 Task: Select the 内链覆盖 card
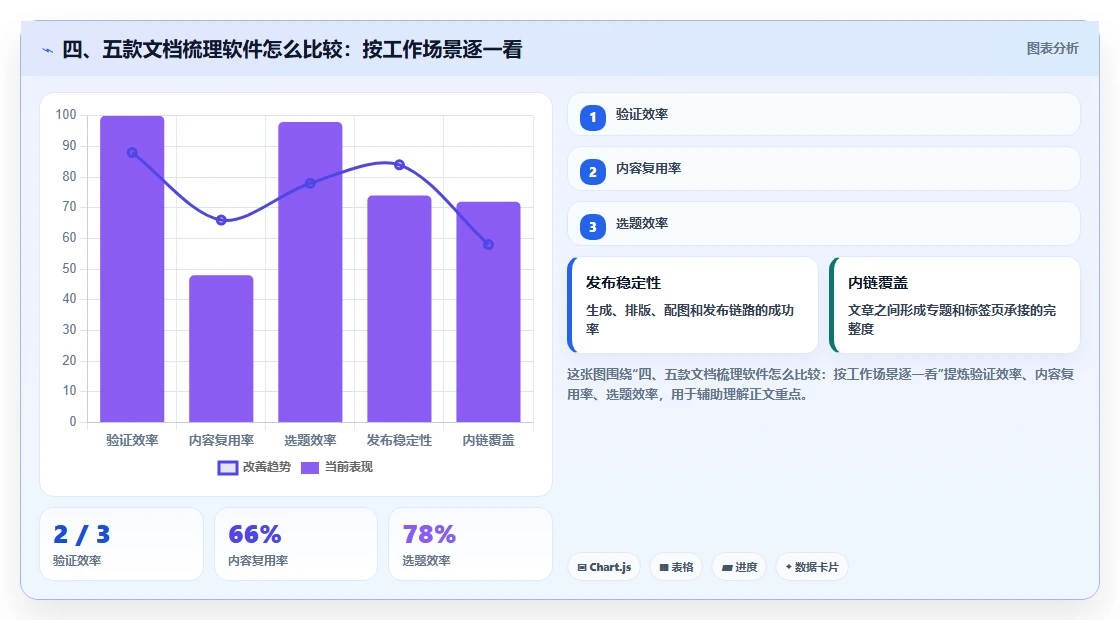click(954, 305)
